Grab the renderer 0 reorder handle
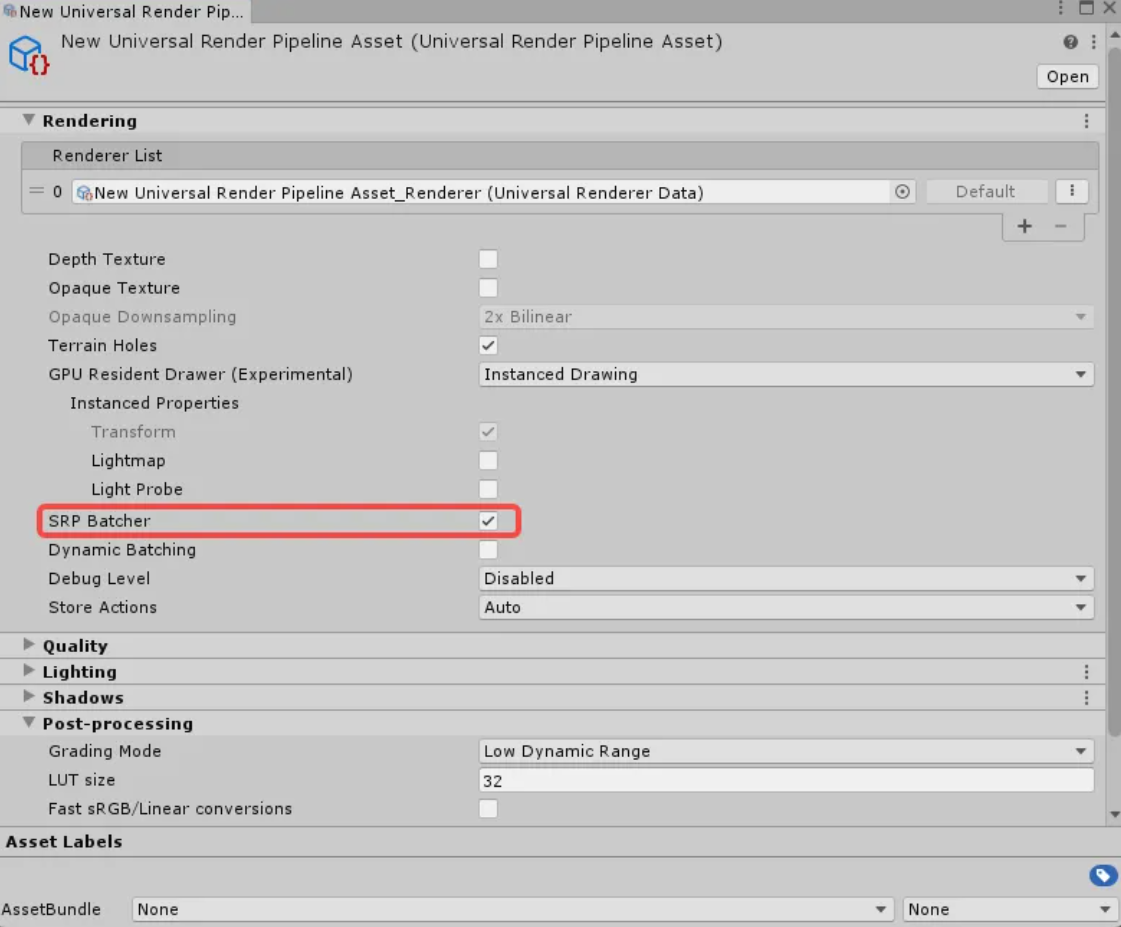1121x927 pixels. (x=36, y=192)
